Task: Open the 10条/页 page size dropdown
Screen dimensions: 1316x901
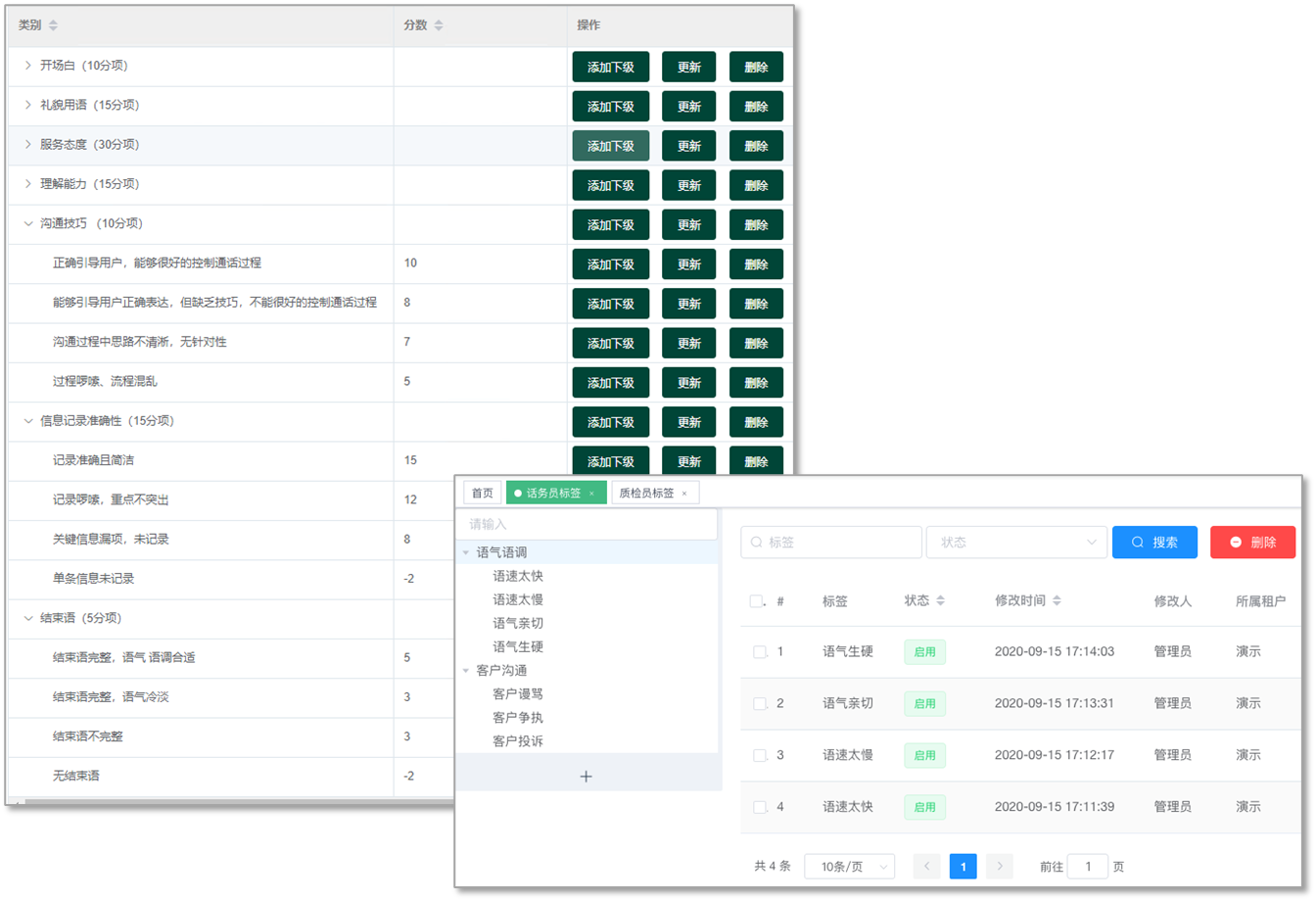Action: tap(848, 866)
